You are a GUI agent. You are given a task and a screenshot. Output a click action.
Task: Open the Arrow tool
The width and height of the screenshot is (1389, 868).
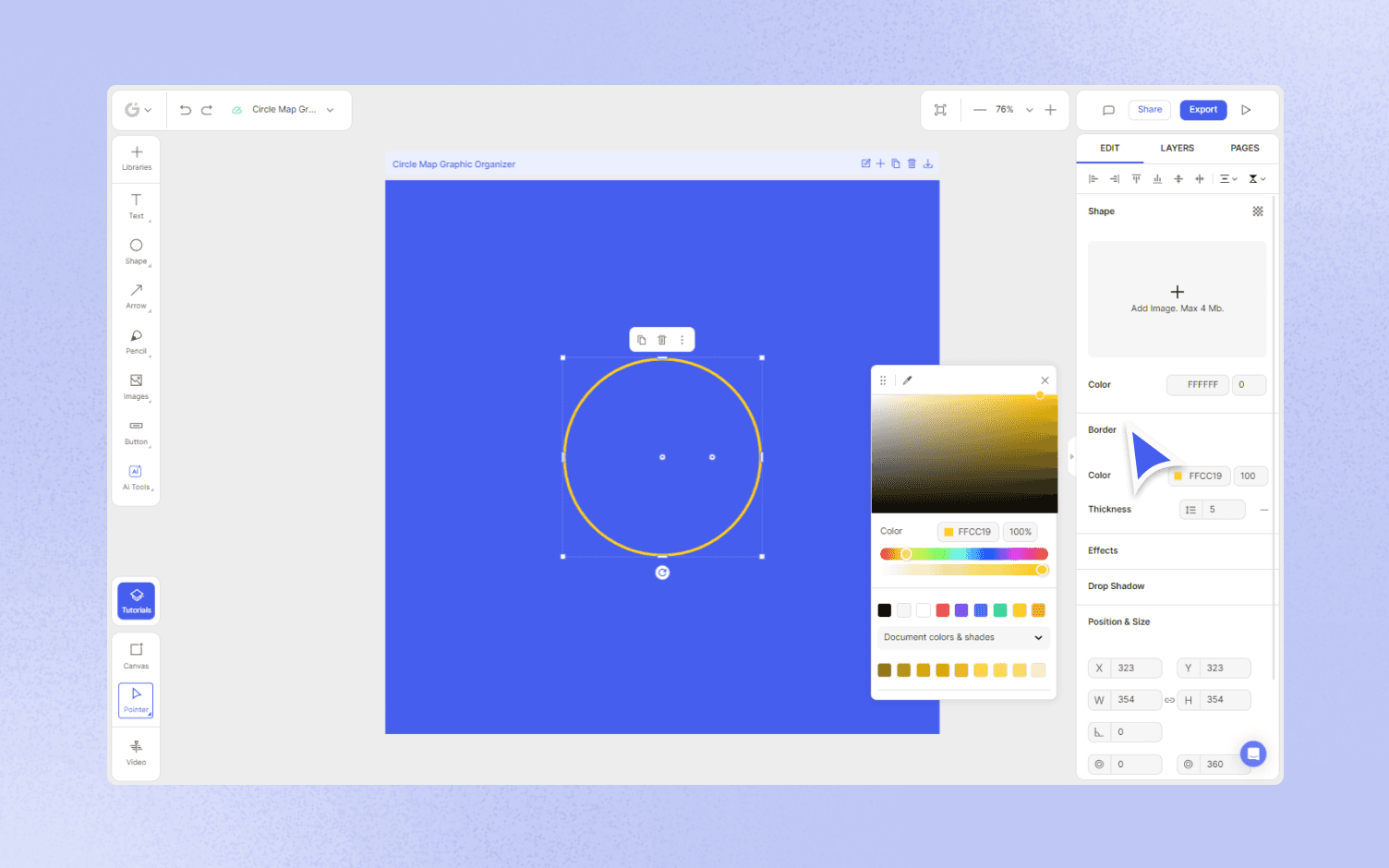click(x=136, y=295)
